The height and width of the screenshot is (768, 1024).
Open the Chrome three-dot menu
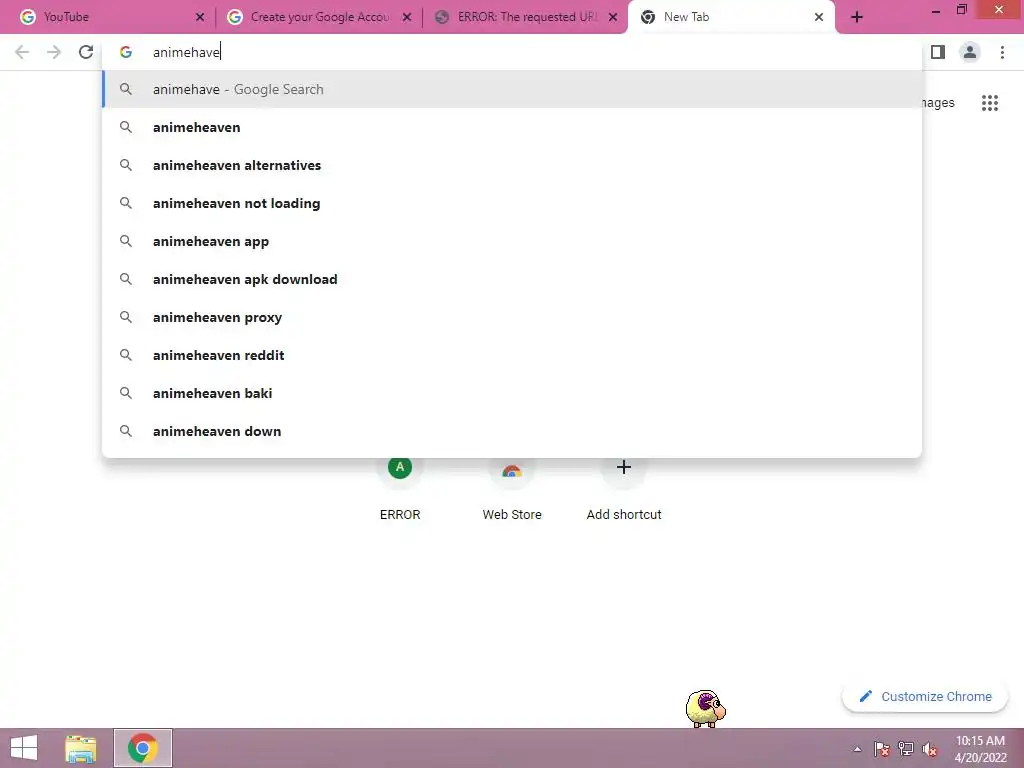pos(1002,52)
